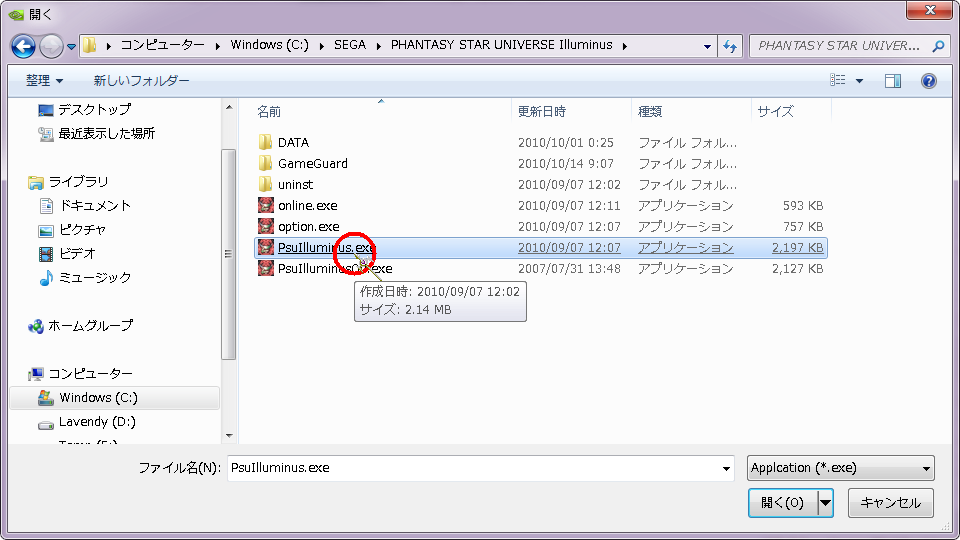Select the GameGuard folder
960x540 pixels.
(x=302, y=163)
